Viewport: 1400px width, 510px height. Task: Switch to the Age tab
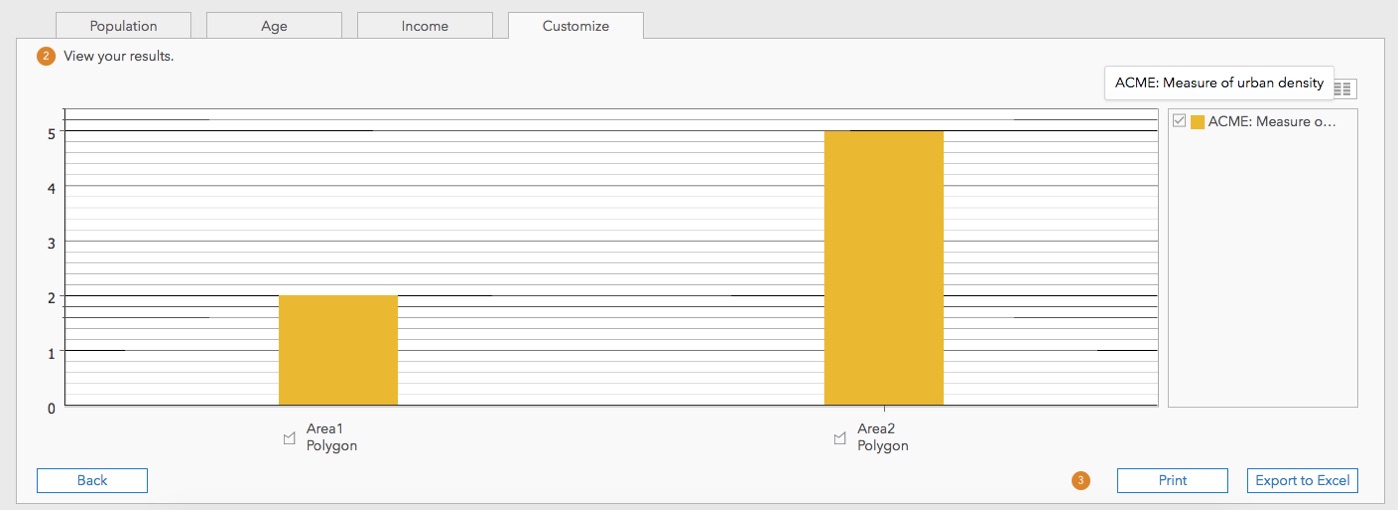pyautogui.click(x=274, y=26)
